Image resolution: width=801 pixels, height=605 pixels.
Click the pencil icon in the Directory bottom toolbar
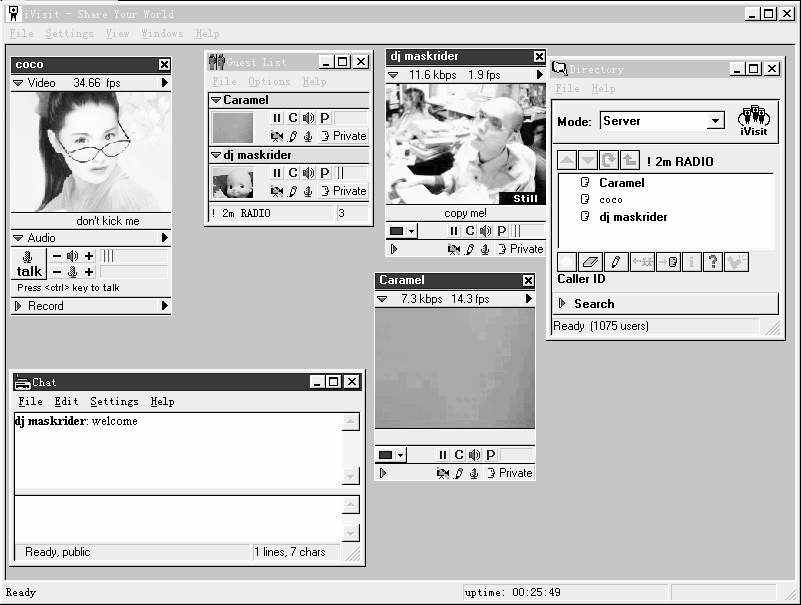[x=616, y=262]
